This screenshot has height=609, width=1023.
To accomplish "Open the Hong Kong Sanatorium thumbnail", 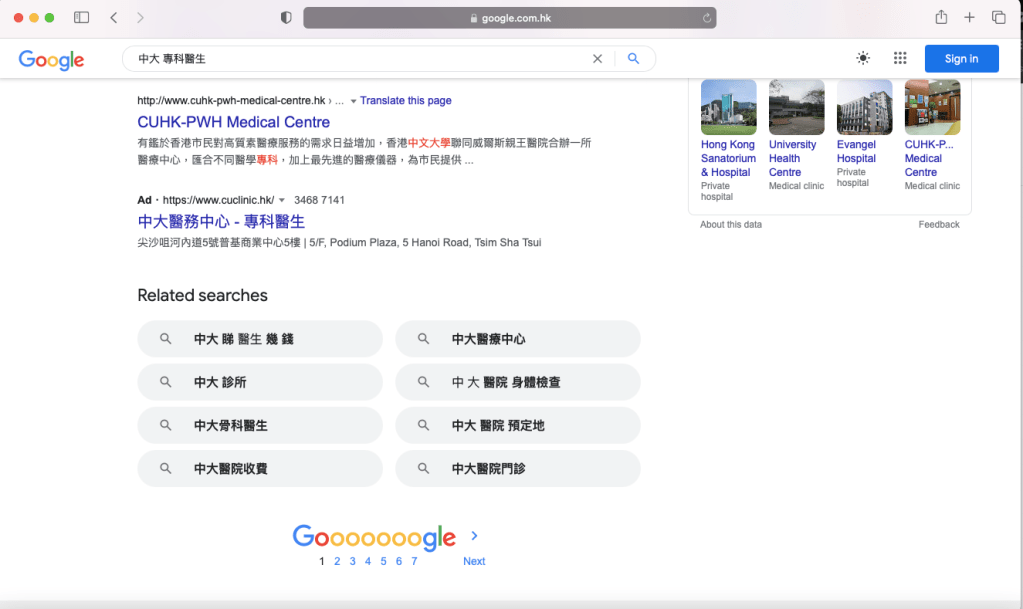I will pos(728,107).
